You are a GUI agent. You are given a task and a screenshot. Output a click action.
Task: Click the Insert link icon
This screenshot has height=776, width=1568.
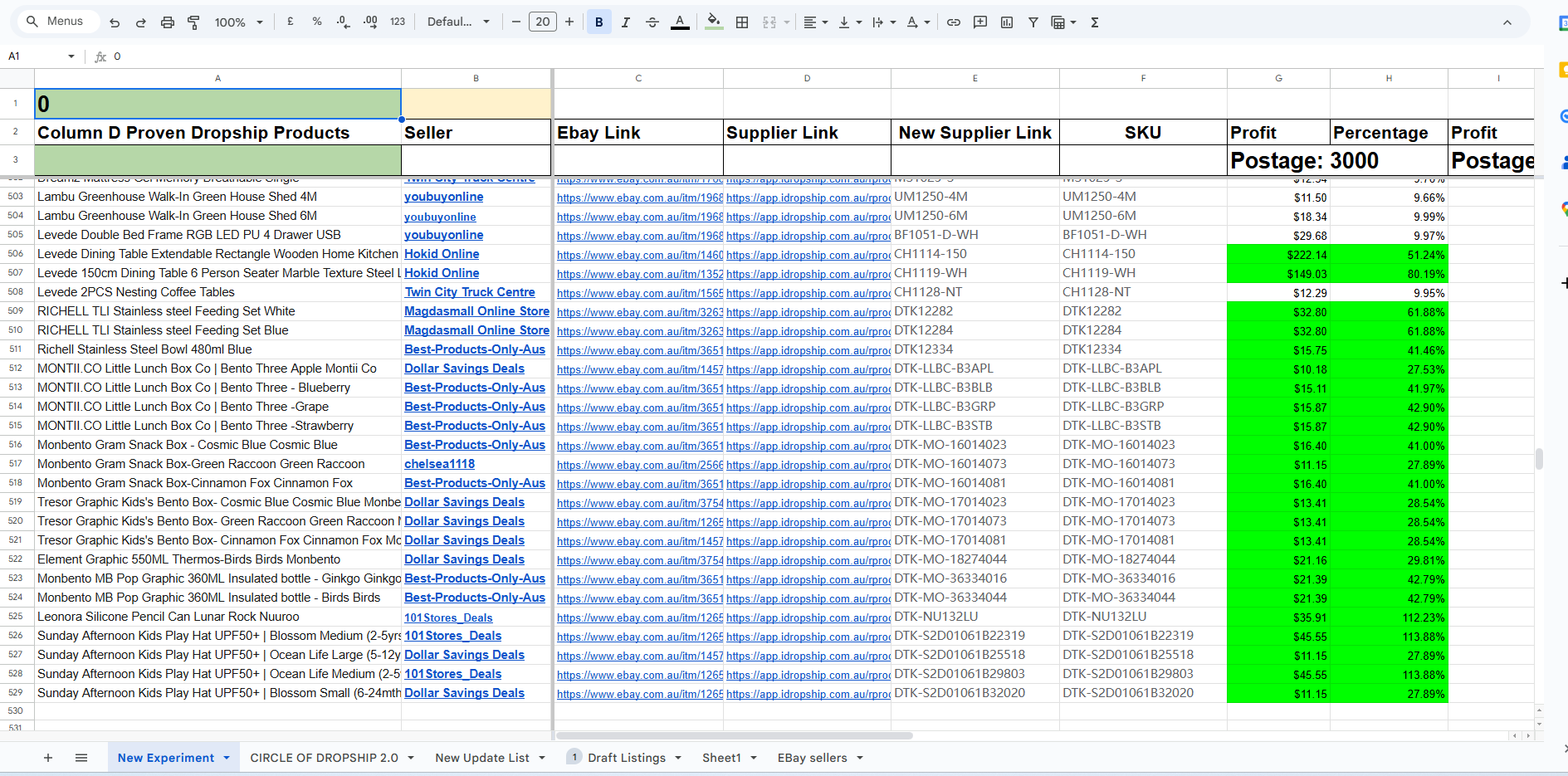tap(954, 22)
